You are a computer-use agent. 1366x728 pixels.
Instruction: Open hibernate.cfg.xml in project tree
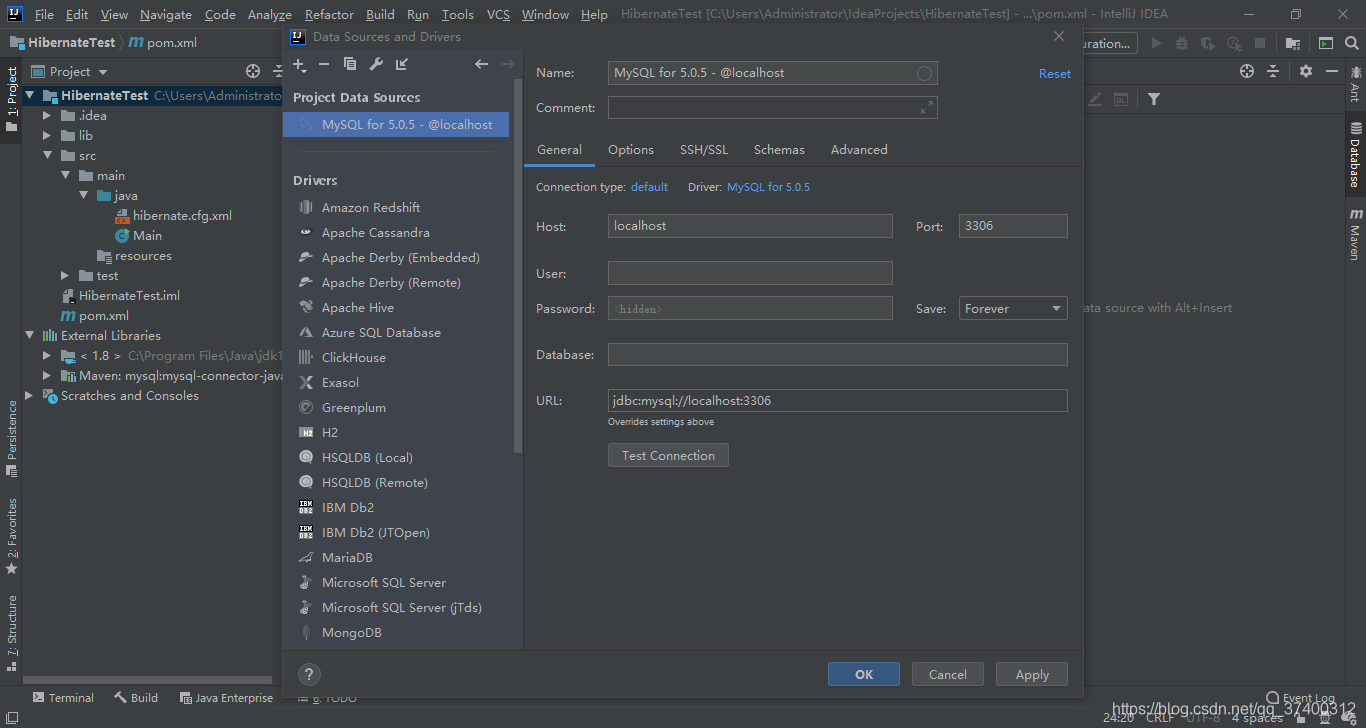(182, 216)
